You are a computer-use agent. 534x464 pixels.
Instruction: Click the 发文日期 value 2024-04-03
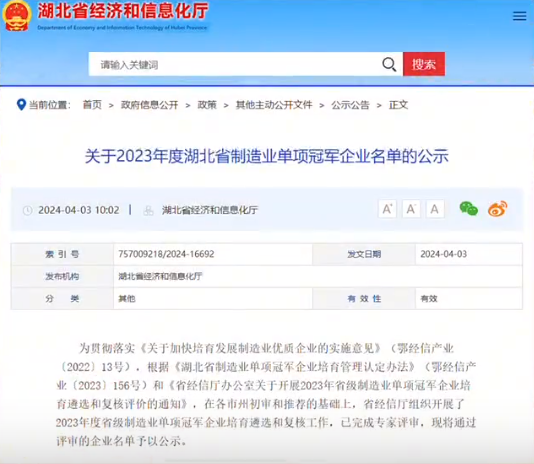(443, 254)
